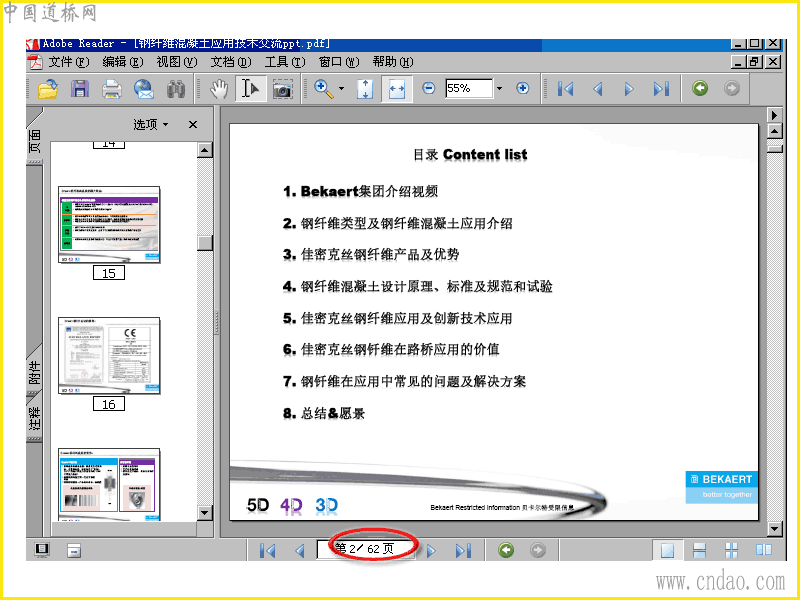
Task: Jump to last page in bottom bar
Action: (x=463, y=551)
